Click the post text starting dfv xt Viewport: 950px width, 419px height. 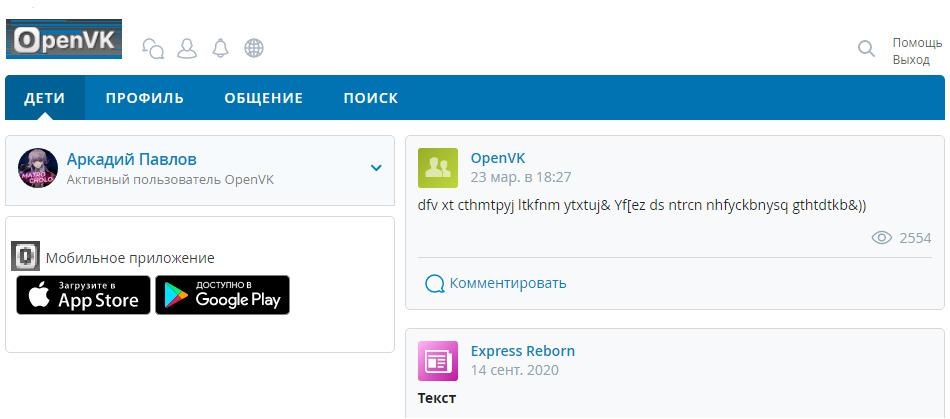pyautogui.click(x=642, y=205)
